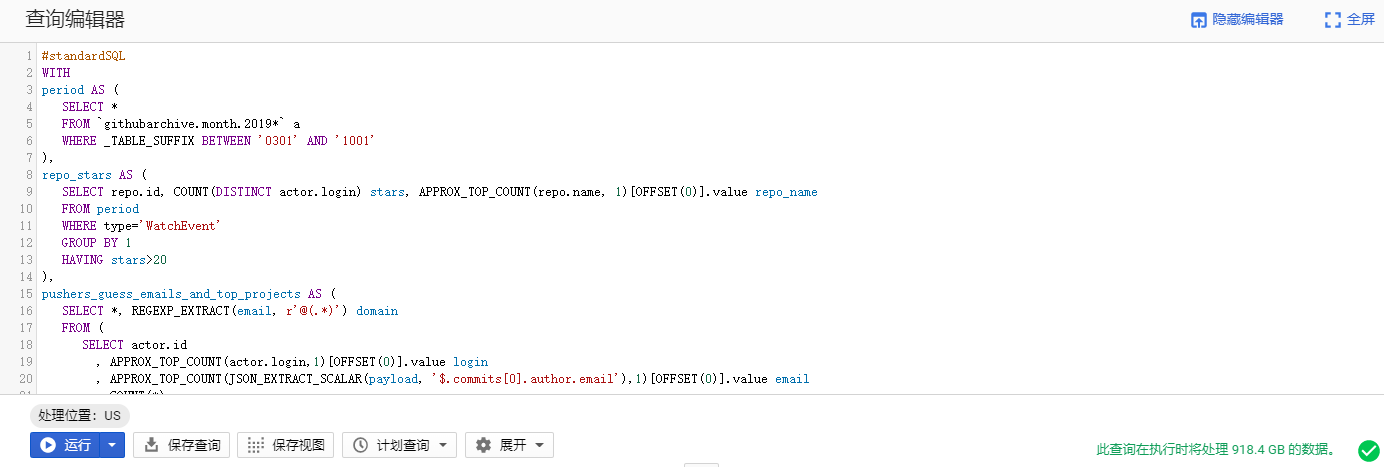The image size is (1384, 467).
Task: Click the settings gear icon beside 展开
Action: click(x=484, y=445)
